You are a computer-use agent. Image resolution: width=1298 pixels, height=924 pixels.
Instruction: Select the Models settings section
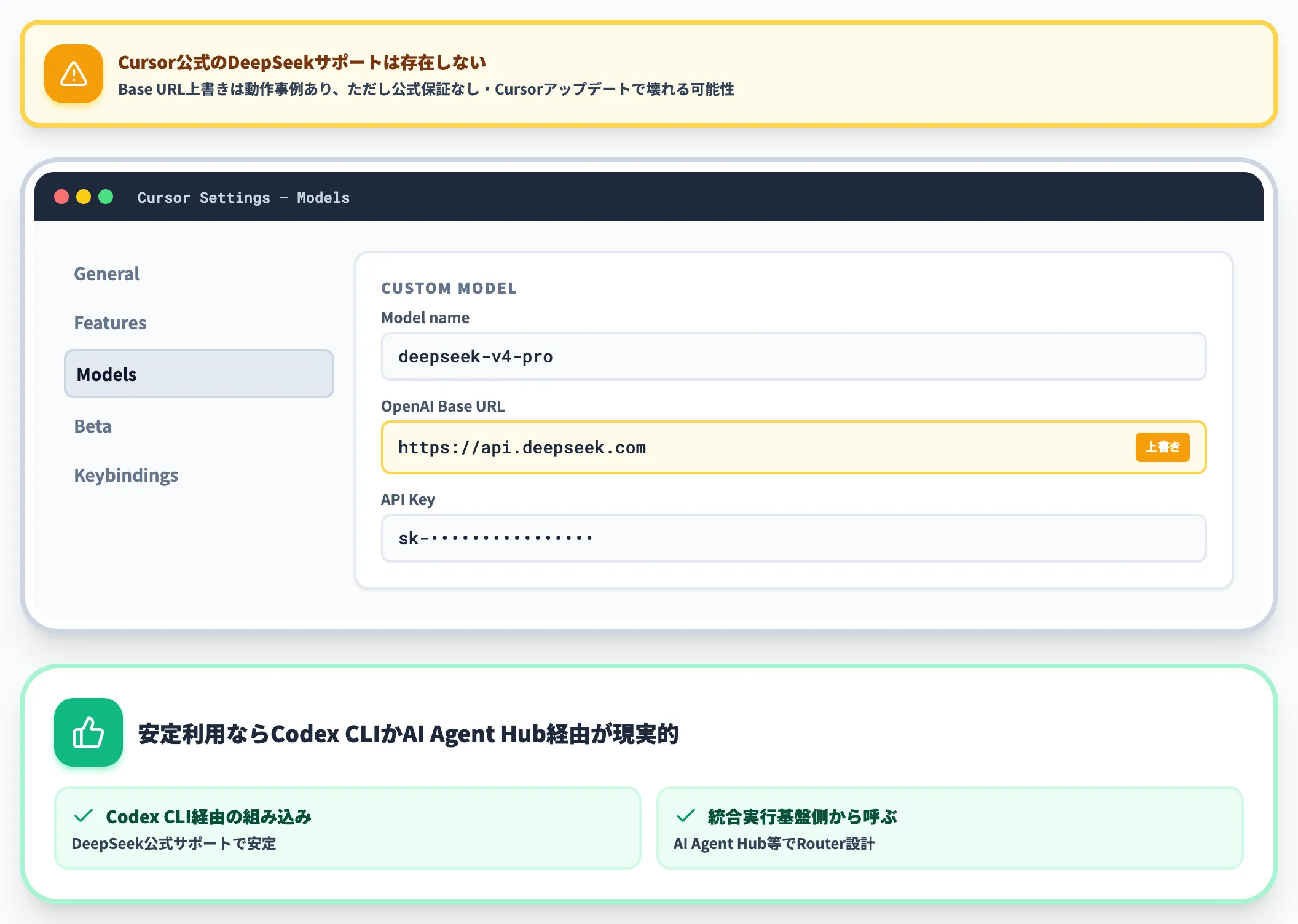click(199, 374)
